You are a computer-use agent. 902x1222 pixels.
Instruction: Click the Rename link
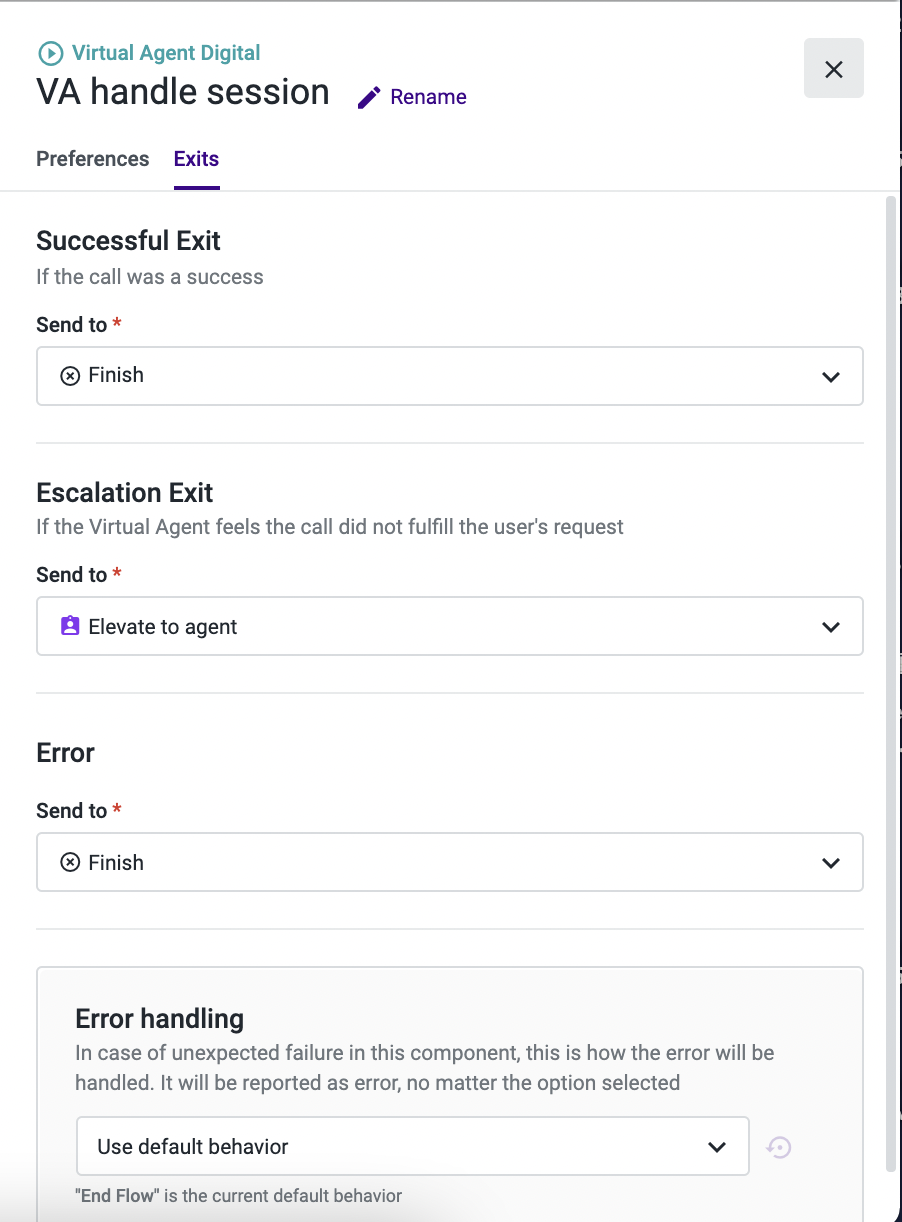click(428, 97)
